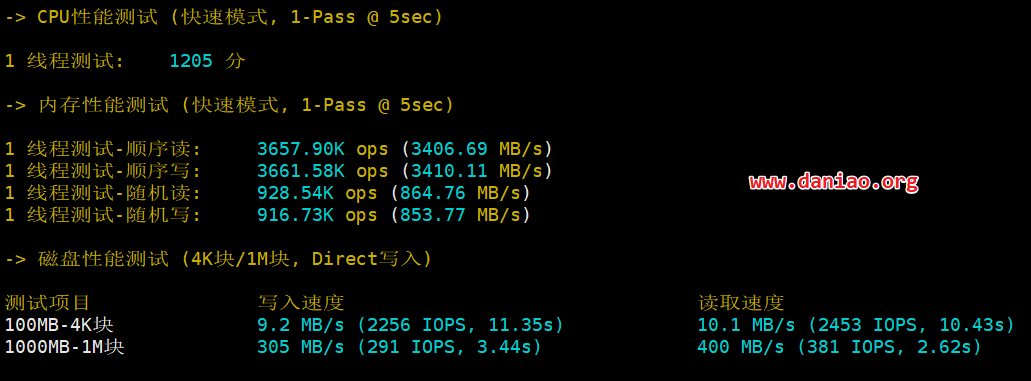Click the 9.2 MB/s write speed result

[300, 325]
